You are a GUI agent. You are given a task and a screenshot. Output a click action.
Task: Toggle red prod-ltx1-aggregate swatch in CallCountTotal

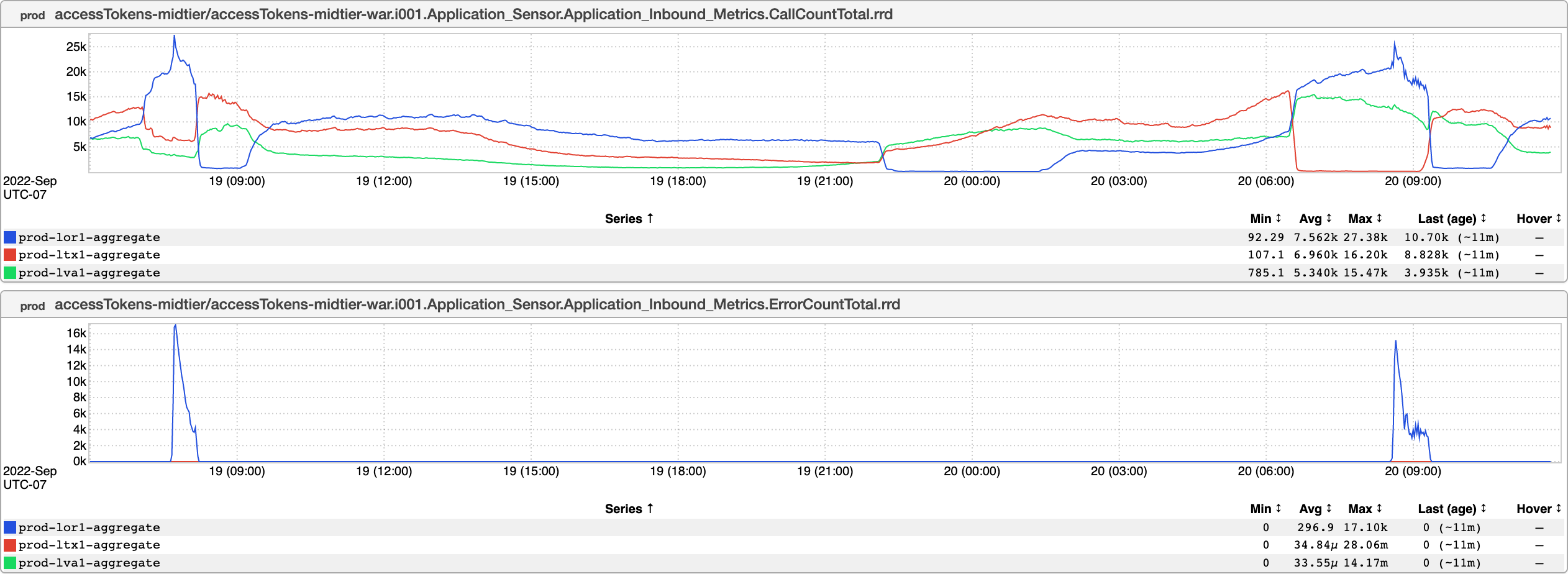pyautogui.click(x=10, y=255)
